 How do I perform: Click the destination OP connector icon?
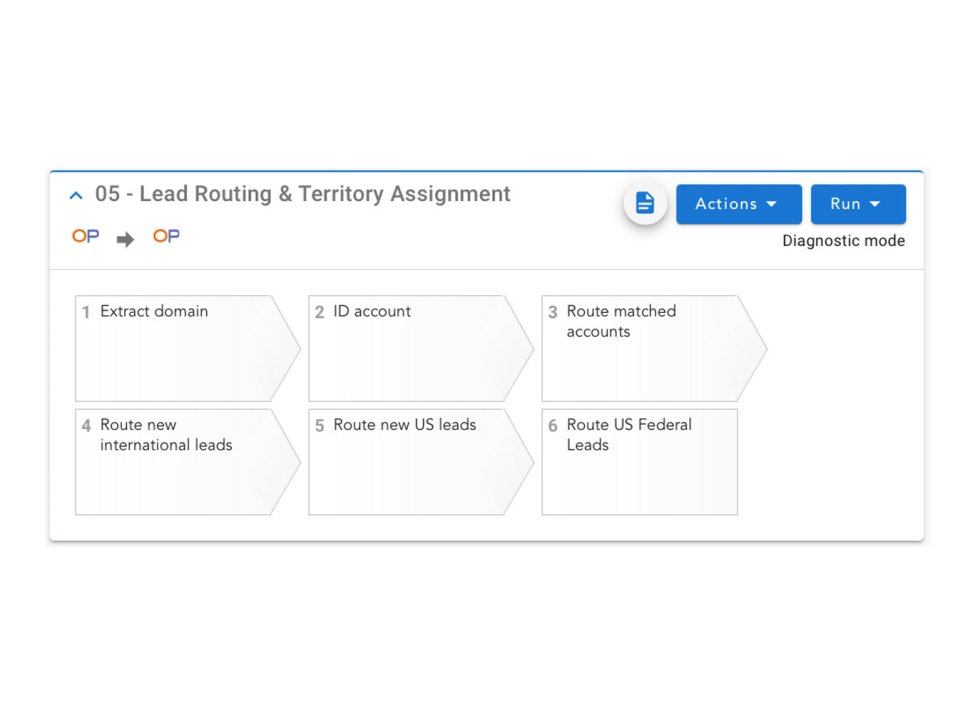[165, 236]
